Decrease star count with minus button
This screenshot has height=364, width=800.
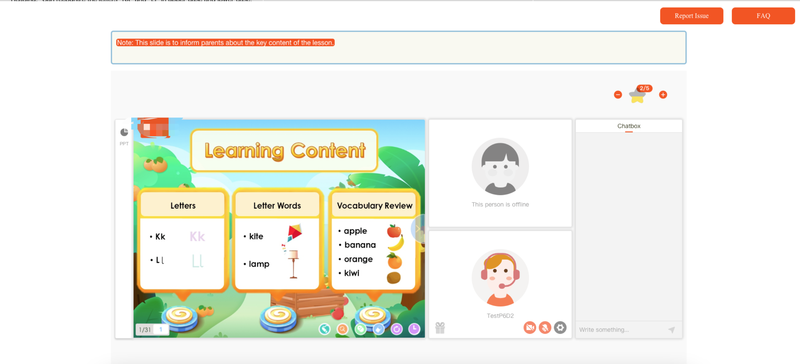coord(618,94)
